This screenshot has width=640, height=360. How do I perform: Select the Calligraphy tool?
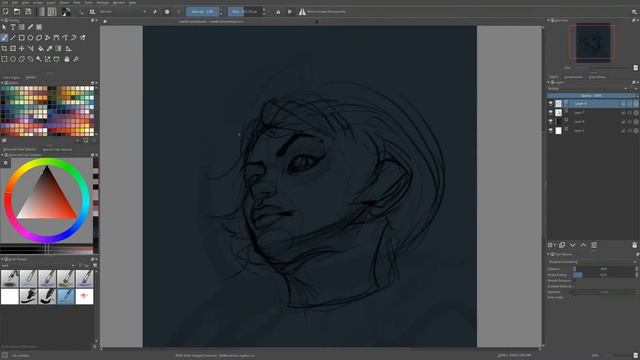click(30, 27)
